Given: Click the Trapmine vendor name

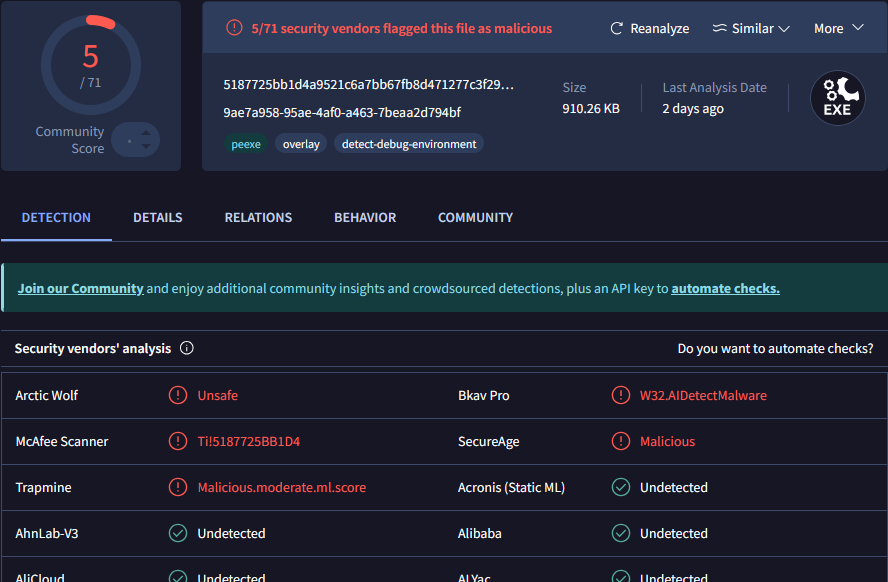Looking at the screenshot, I should [x=43, y=487].
